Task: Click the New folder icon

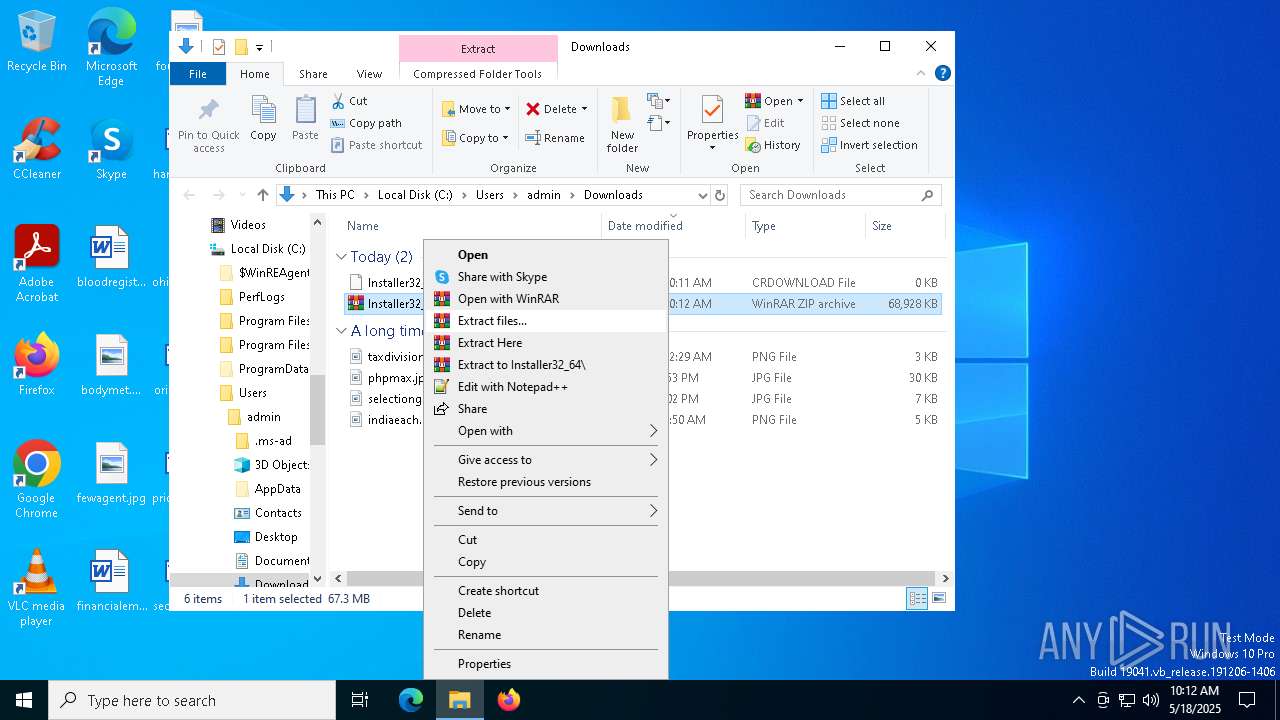Action: point(622,124)
